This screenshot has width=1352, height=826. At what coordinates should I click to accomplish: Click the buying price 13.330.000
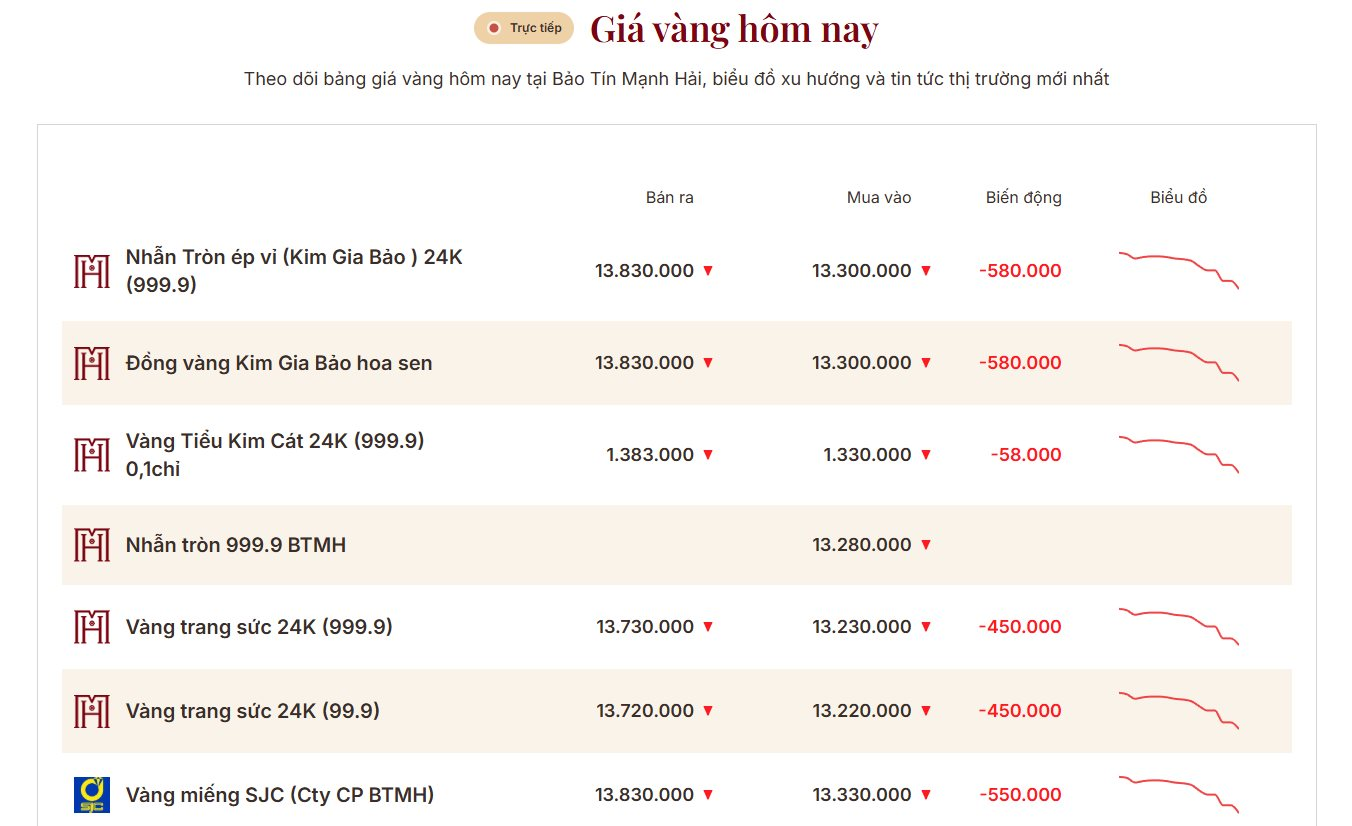click(862, 795)
